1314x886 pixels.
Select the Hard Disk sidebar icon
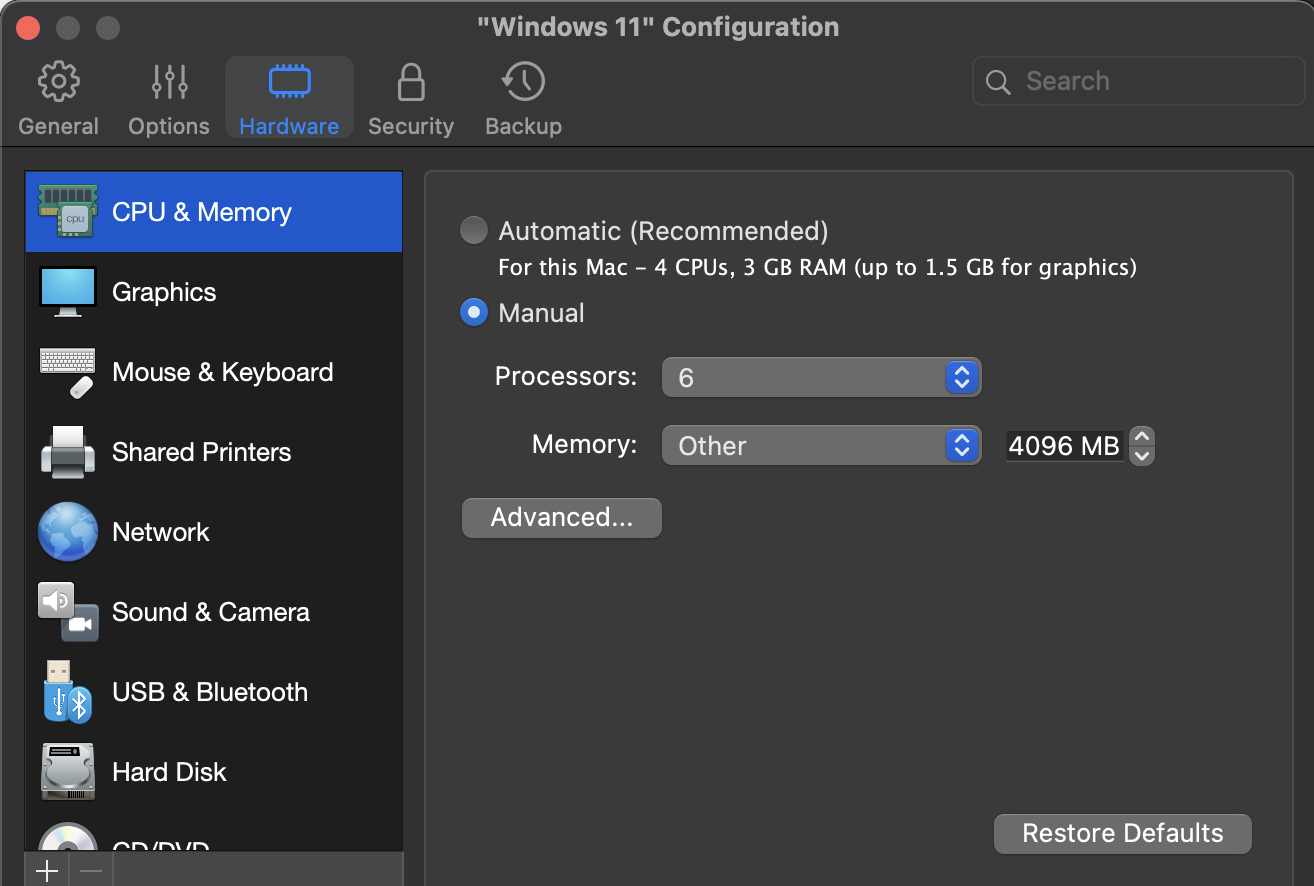(68, 772)
